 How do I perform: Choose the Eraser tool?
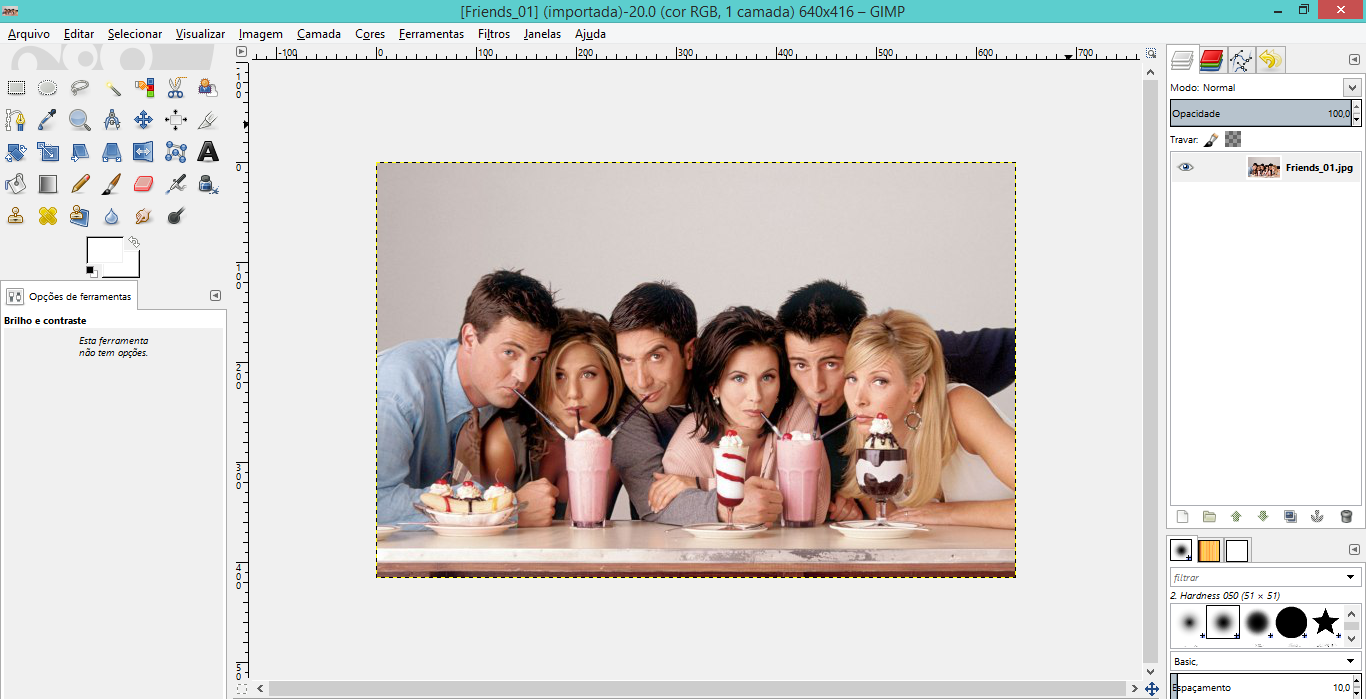coord(144,184)
